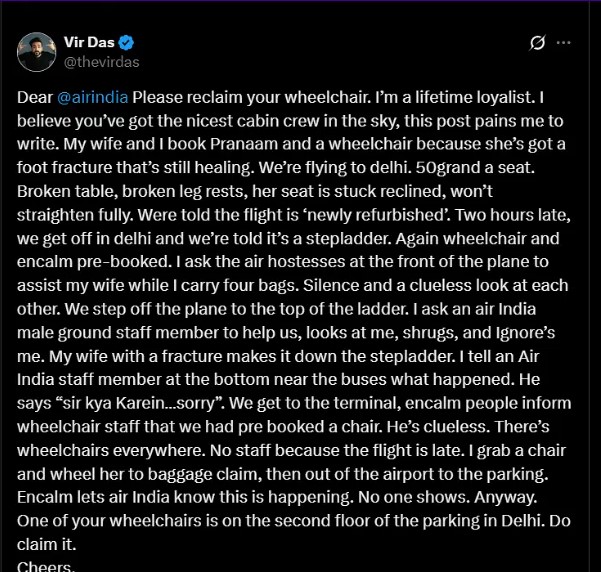Screen dimensions: 601x572
Task: Click the display name "Vir Das"
Action: point(87,43)
